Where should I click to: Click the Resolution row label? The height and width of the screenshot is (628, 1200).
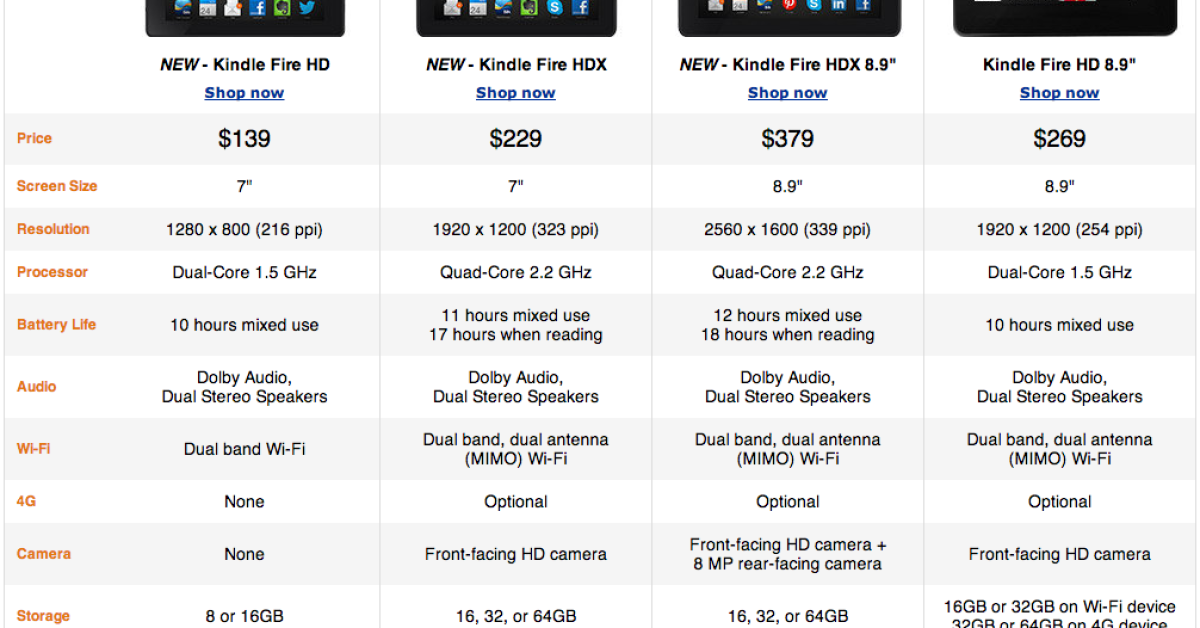click(x=53, y=229)
